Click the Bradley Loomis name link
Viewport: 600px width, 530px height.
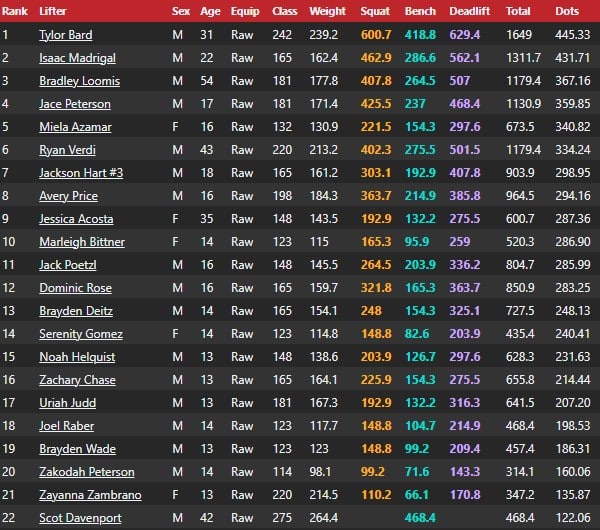(x=80, y=81)
